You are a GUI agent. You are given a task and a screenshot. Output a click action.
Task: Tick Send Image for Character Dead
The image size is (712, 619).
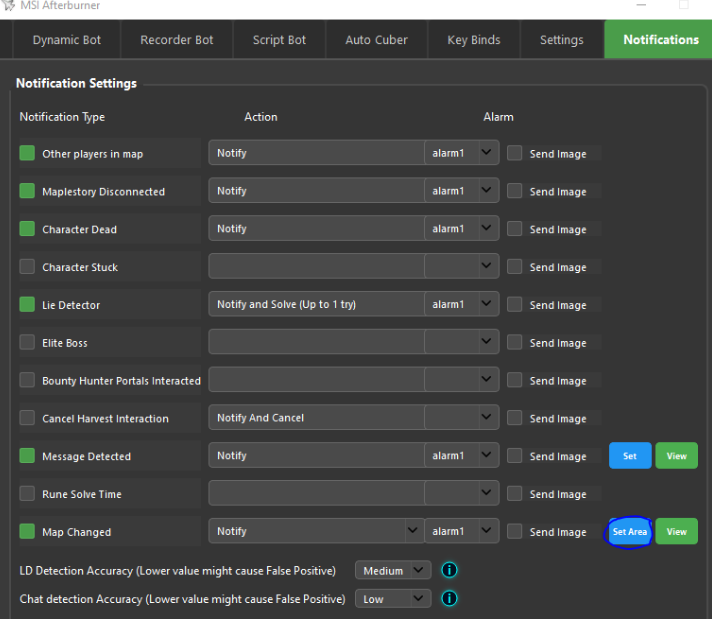tap(515, 229)
